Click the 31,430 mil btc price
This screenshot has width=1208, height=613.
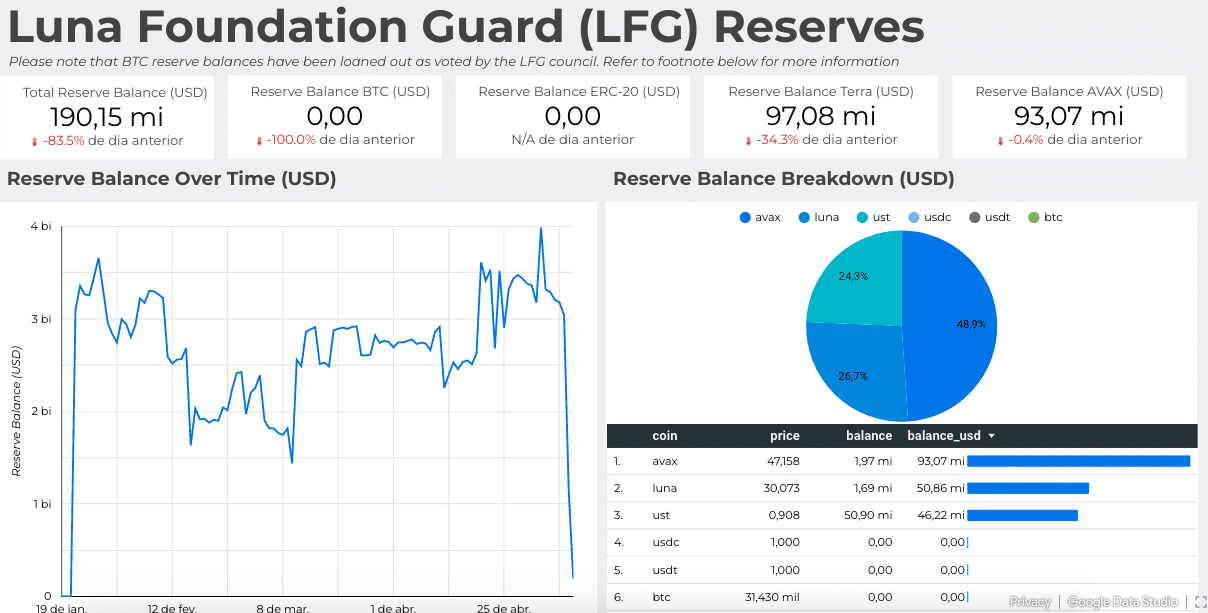(x=771, y=597)
